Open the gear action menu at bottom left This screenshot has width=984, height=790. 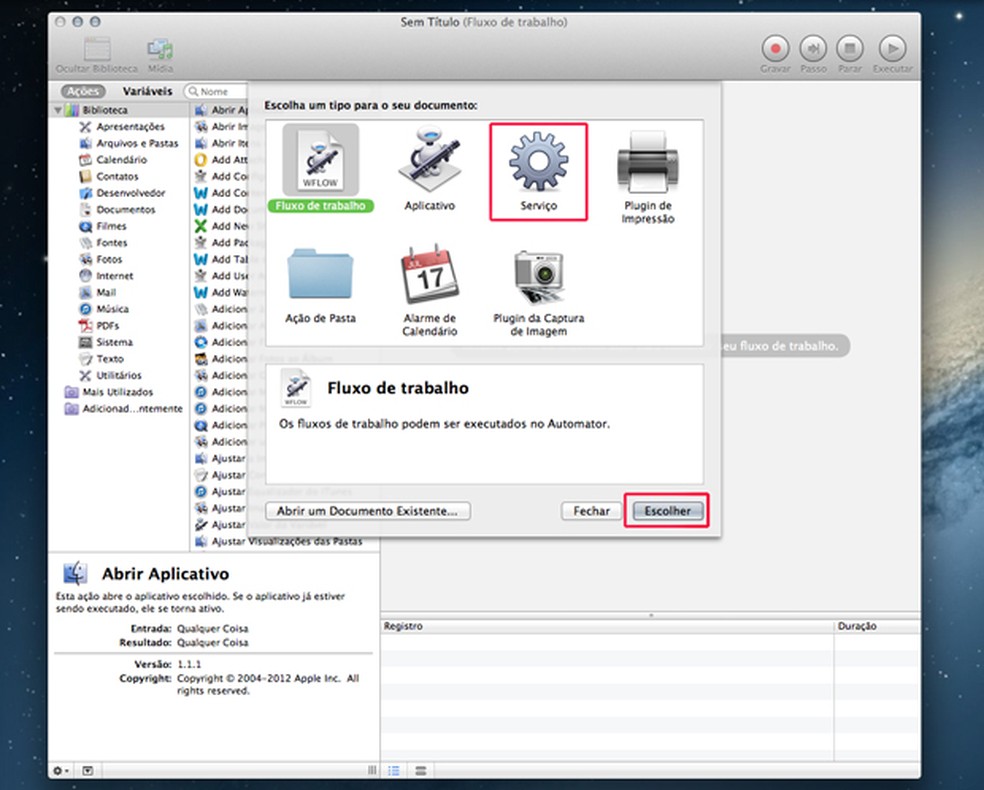pos(58,771)
